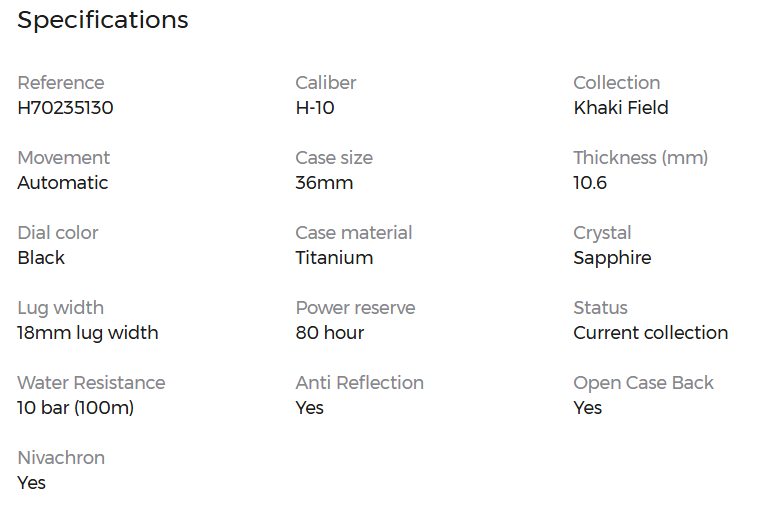The height and width of the screenshot is (513, 760).
Task: Click the Sapphire crystal value
Action: coord(612,258)
